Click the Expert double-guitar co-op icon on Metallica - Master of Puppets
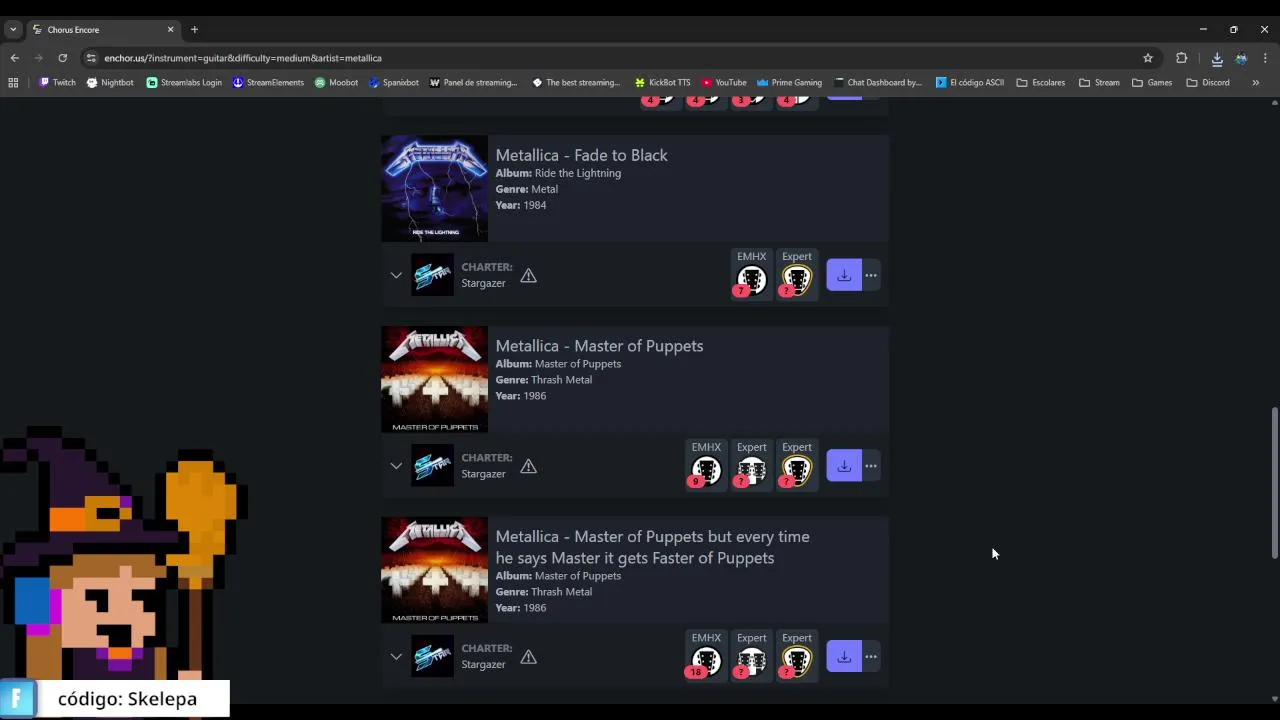Screen dimensions: 1280x720 (751, 471)
